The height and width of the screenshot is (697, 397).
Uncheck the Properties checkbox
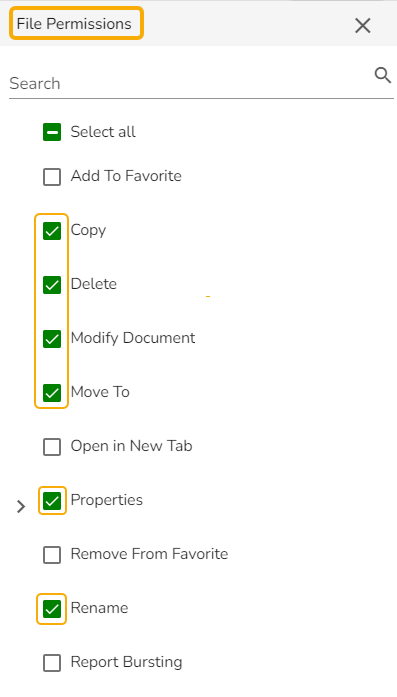[x=52, y=501]
